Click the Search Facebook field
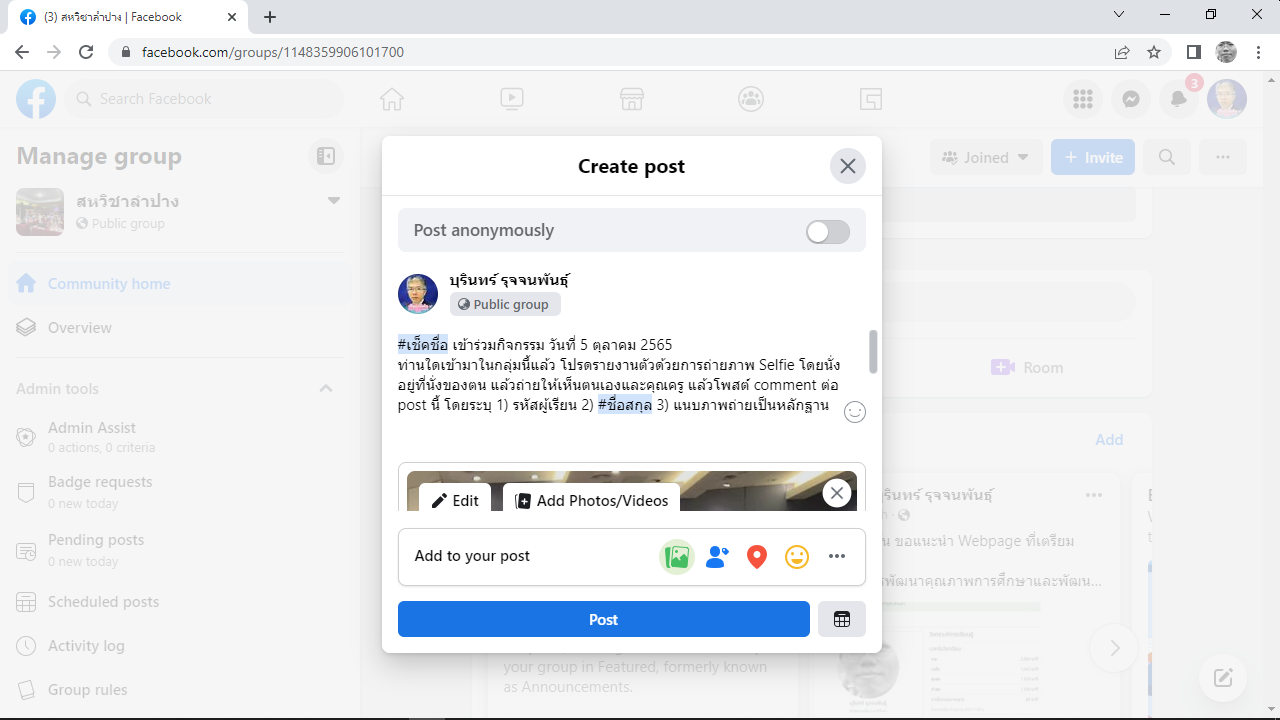The height and width of the screenshot is (720, 1280). tap(205, 99)
